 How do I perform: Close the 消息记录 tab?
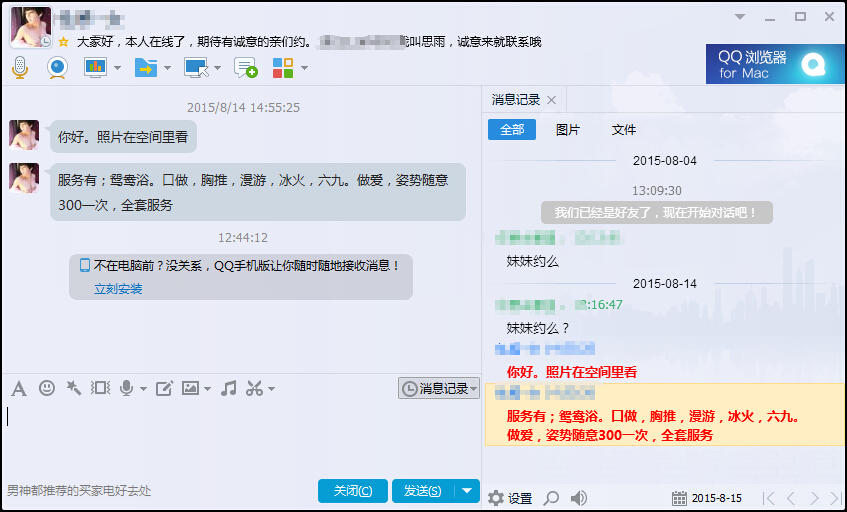552,100
